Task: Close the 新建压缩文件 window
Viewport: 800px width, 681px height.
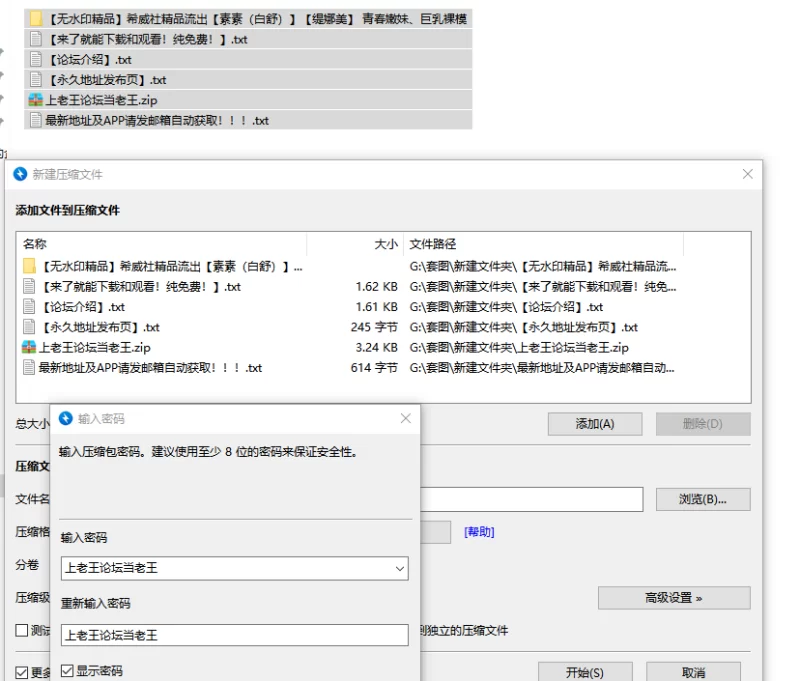Action: pos(747,174)
